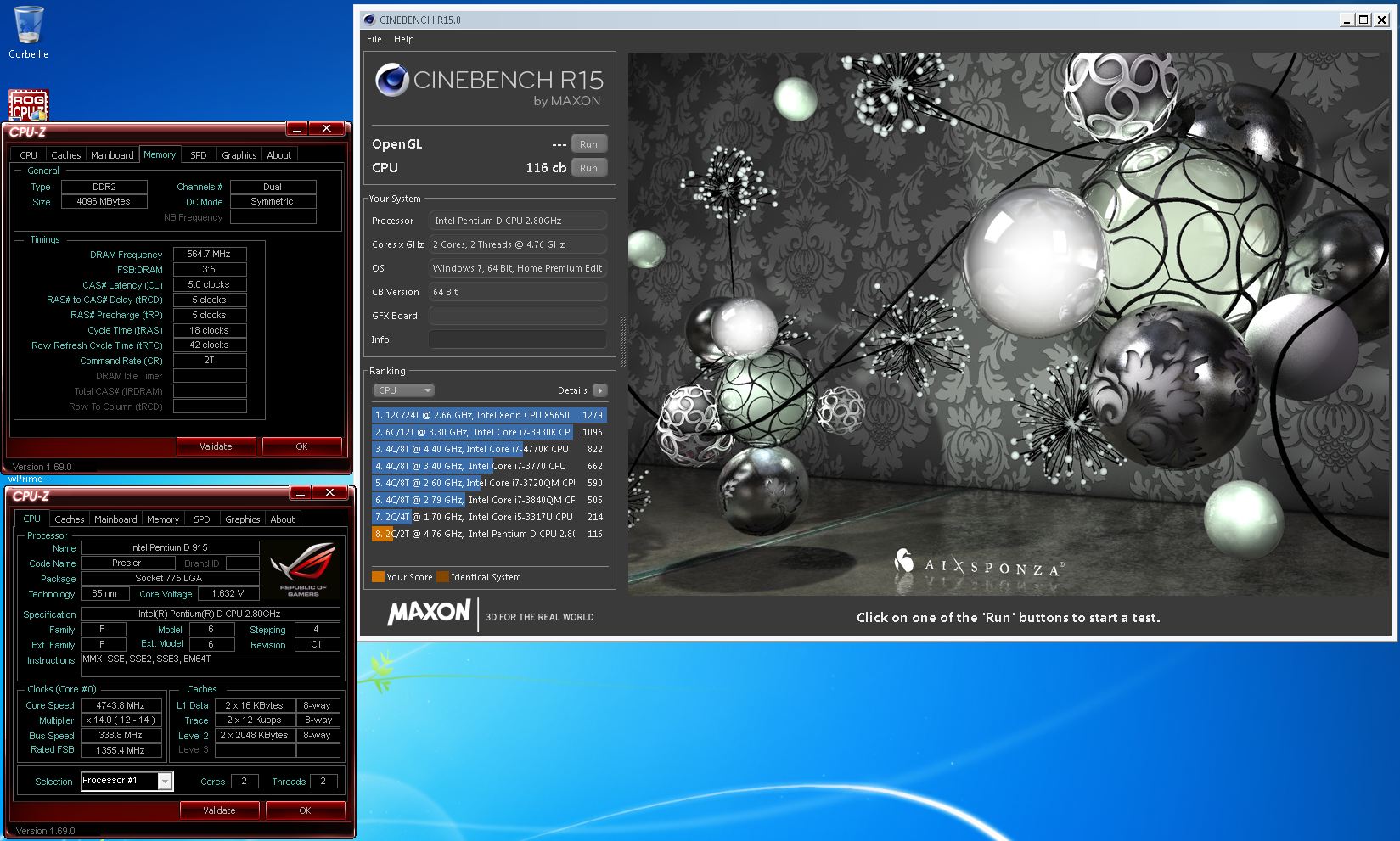The image size is (1400, 841).
Task: Switch to Memory tab in lower CPU-Z window
Action: (x=163, y=519)
